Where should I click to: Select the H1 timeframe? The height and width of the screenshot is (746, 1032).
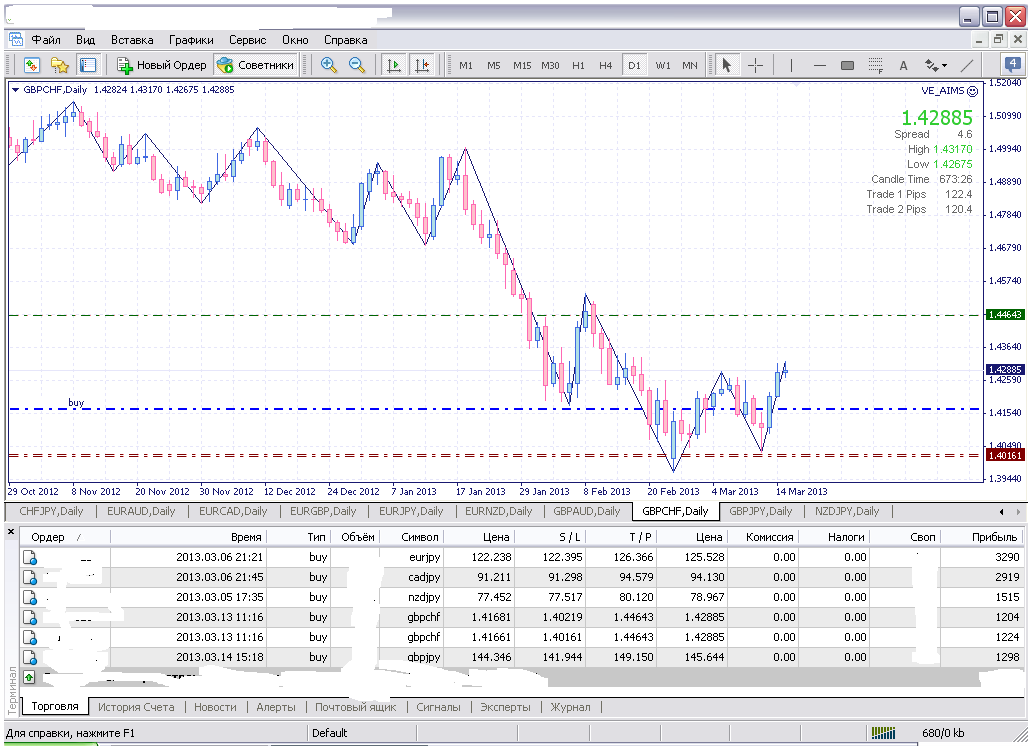(x=579, y=65)
